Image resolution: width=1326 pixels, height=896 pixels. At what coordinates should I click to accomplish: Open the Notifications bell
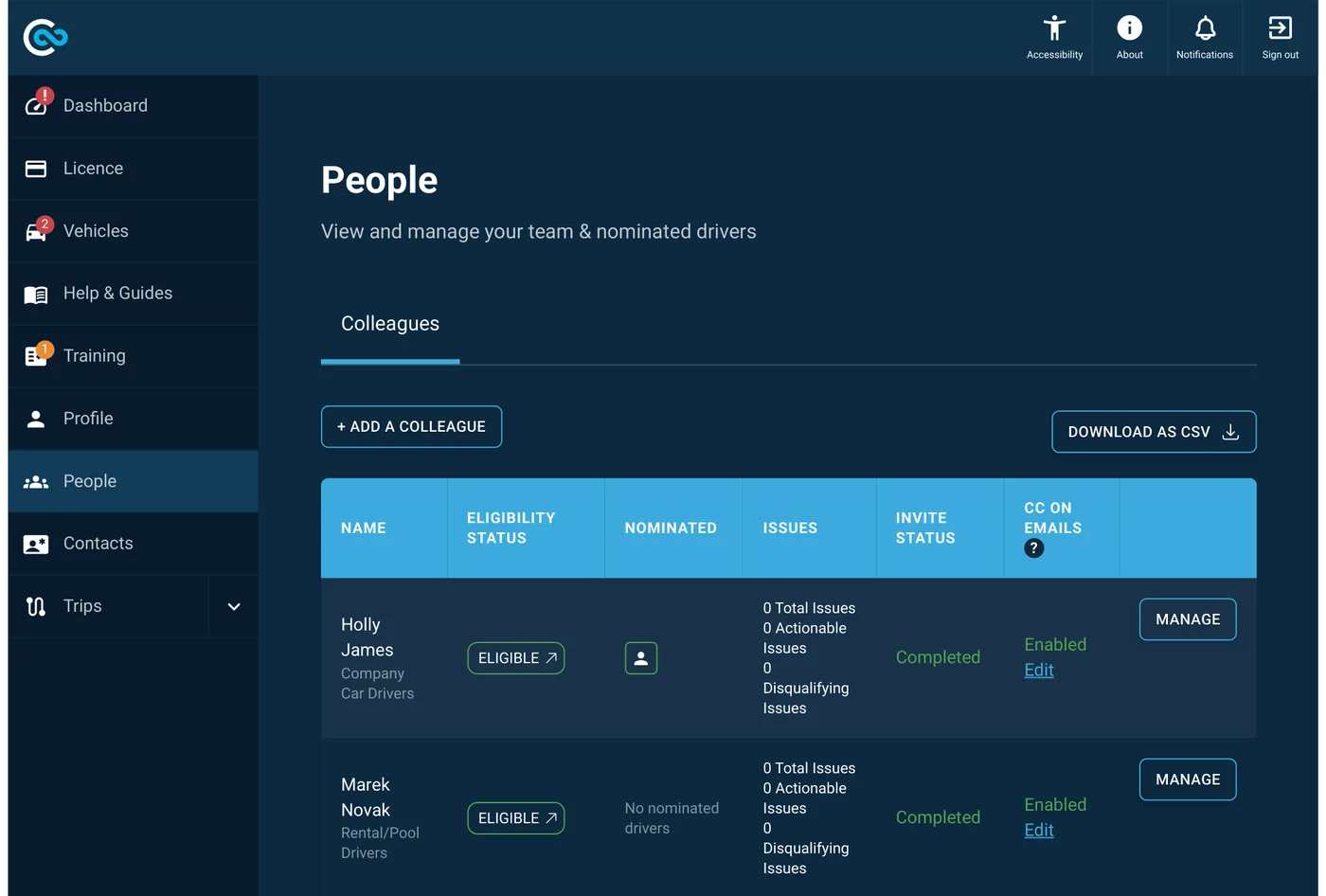(1205, 28)
